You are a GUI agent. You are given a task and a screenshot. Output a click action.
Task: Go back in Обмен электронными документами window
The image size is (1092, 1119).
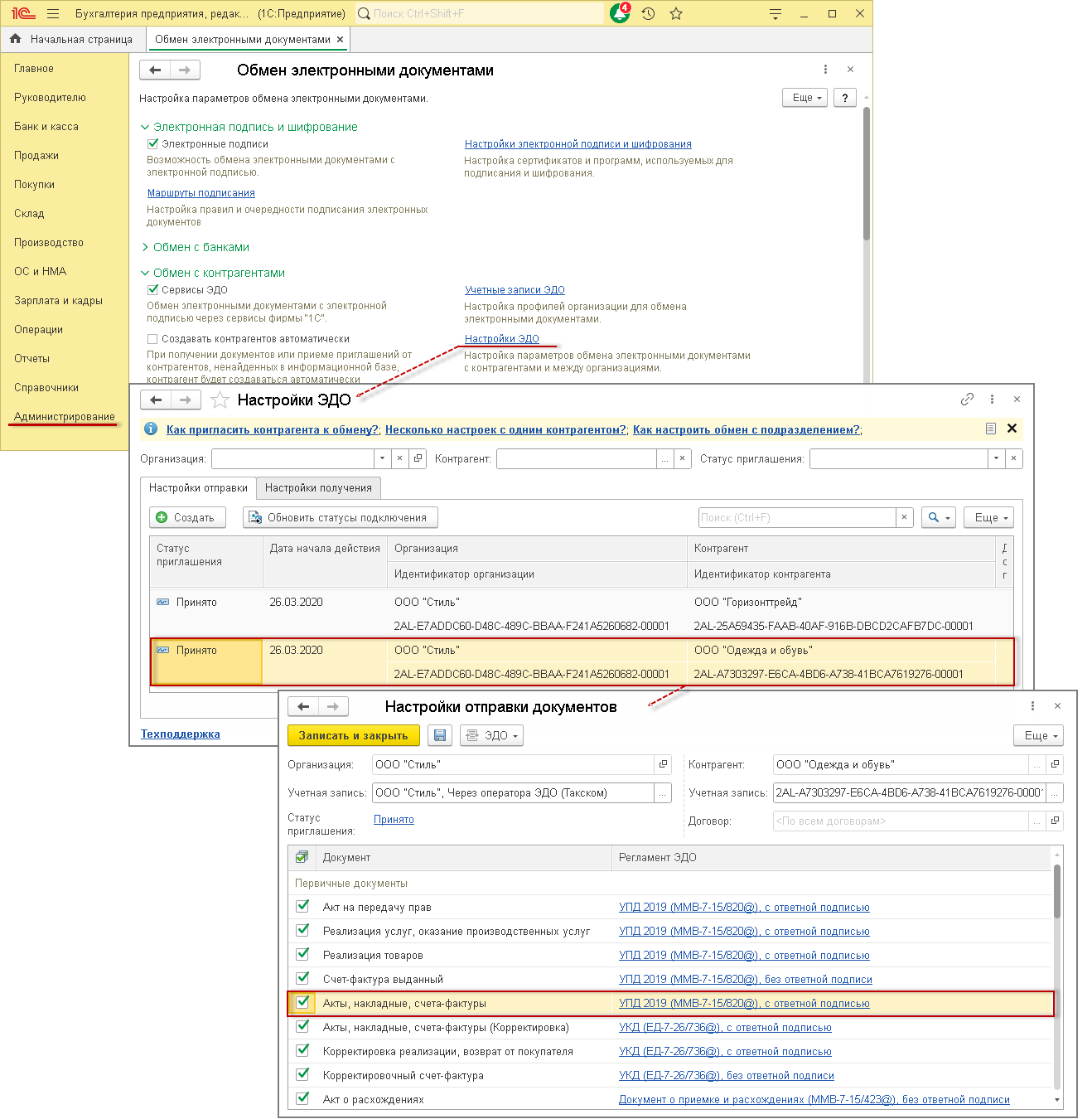tap(155, 70)
